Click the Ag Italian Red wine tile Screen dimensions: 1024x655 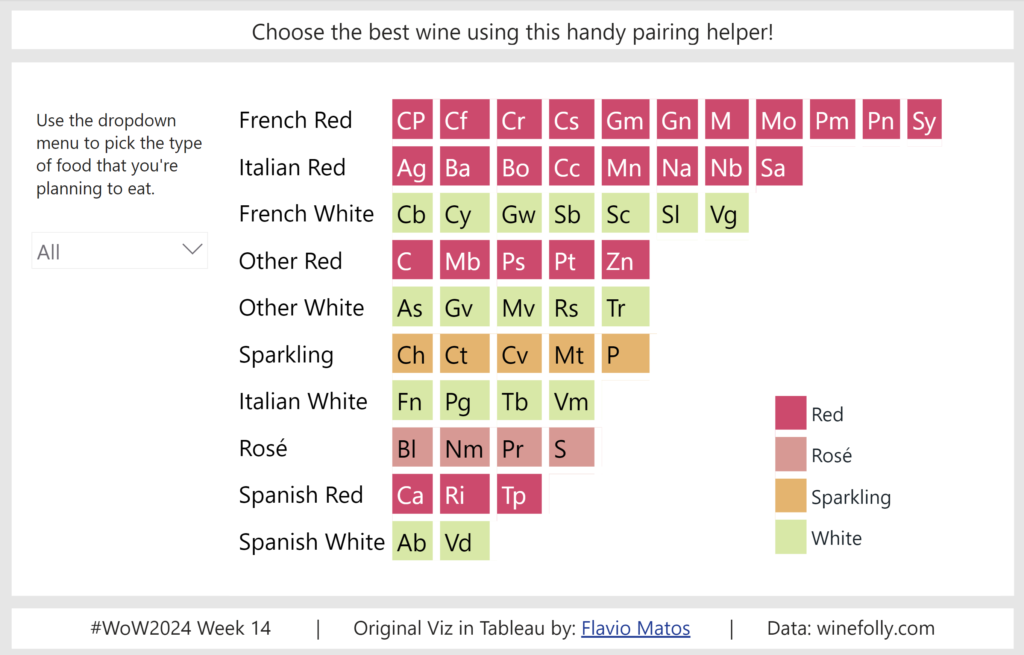click(412, 167)
